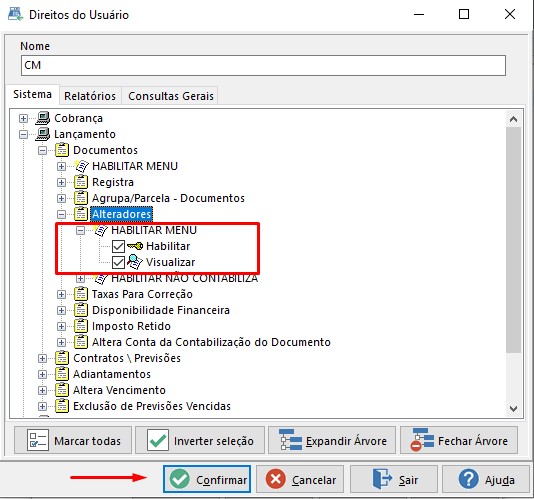
Task: Open the Consultas Gerais tab
Action: coord(171,96)
